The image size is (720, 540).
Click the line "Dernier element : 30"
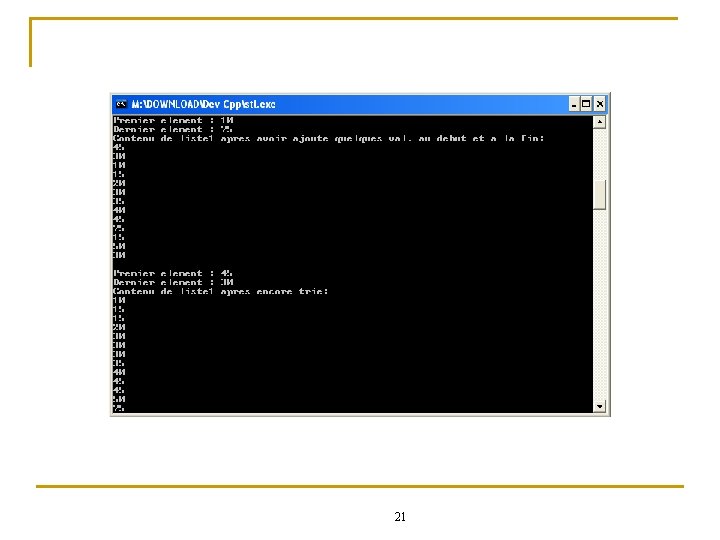[x=174, y=282]
